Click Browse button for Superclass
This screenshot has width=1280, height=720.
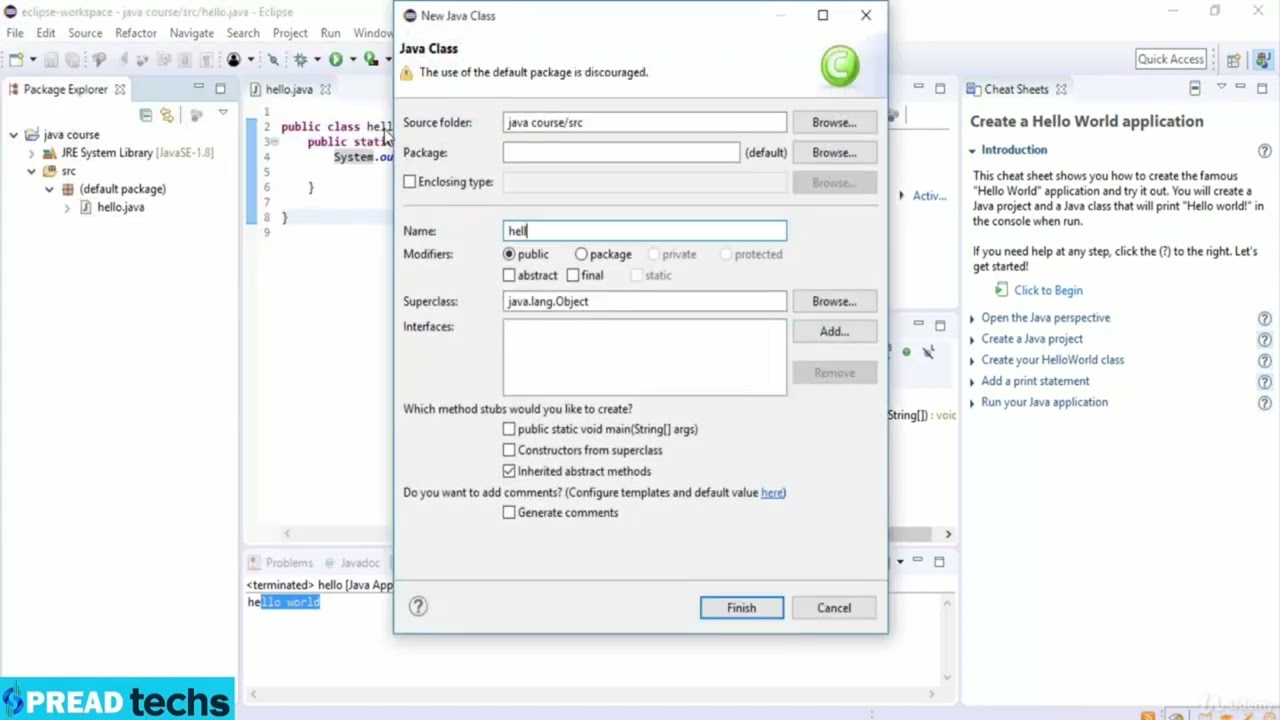tap(834, 301)
